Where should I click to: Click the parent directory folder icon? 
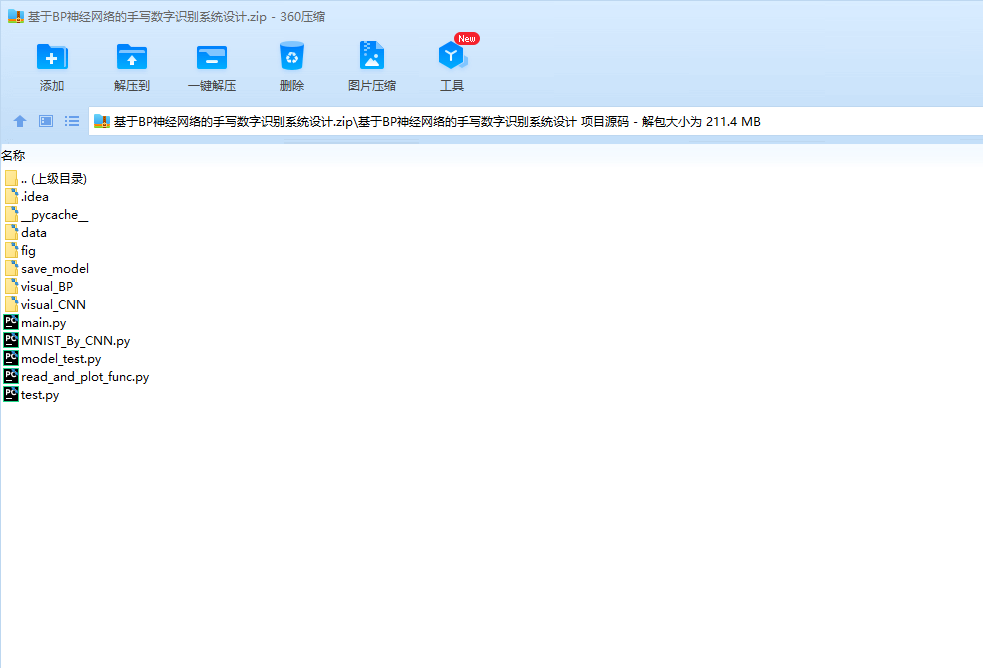pyautogui.click(x=11, y=178)
